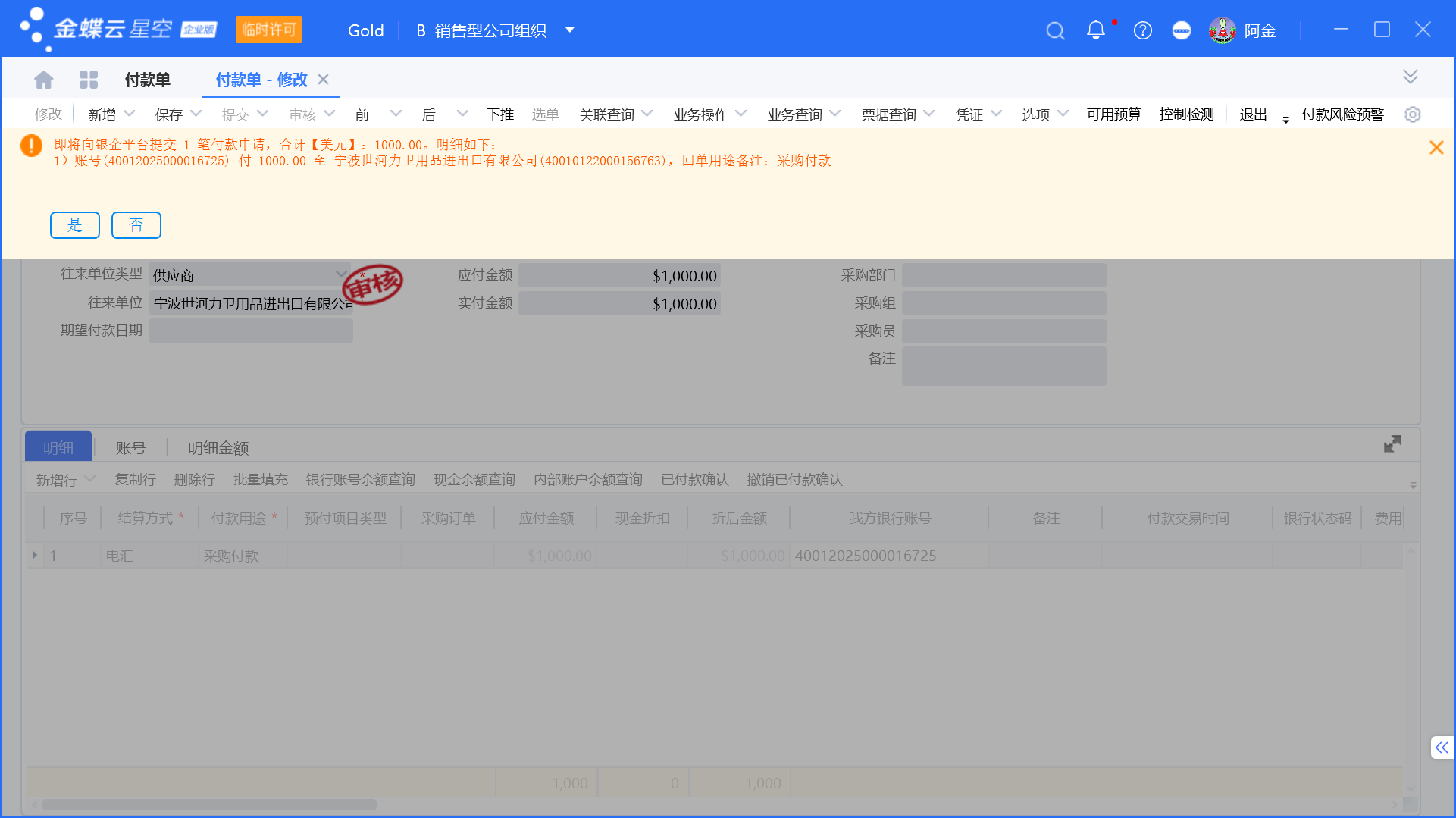Screen dimensions: 1456x818
Task: Open the apps grid icon
Action: tap(89, 80)
